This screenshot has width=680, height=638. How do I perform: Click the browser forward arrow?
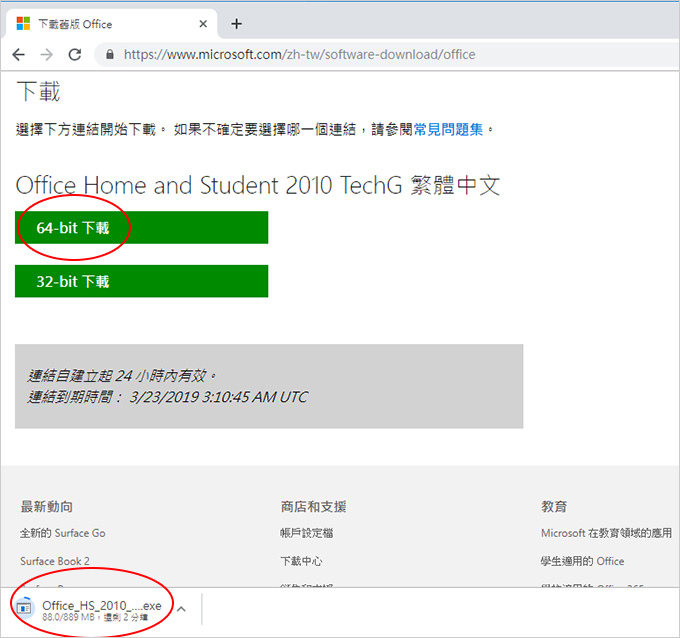(x=46, y=55)
